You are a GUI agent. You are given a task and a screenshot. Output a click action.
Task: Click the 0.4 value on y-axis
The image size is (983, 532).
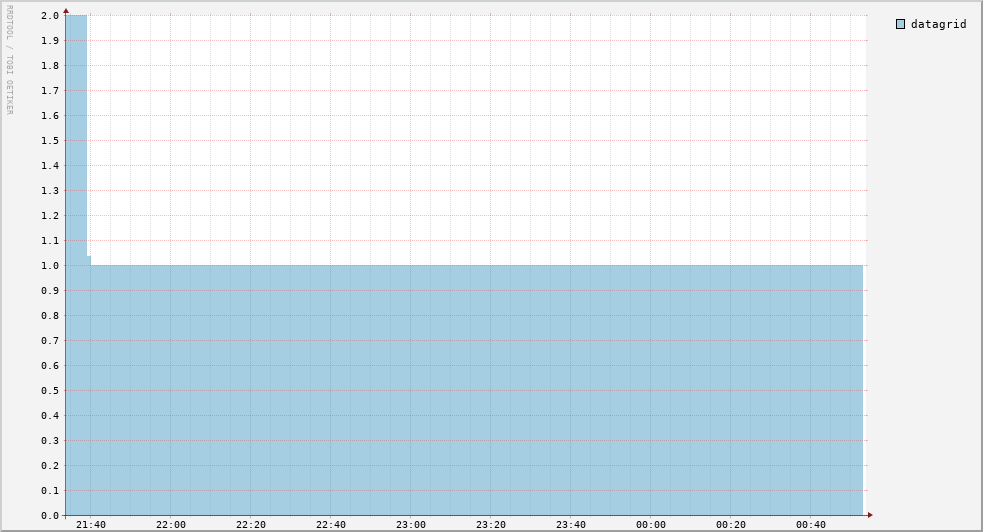pyautogui.click(x=50, y=415)
